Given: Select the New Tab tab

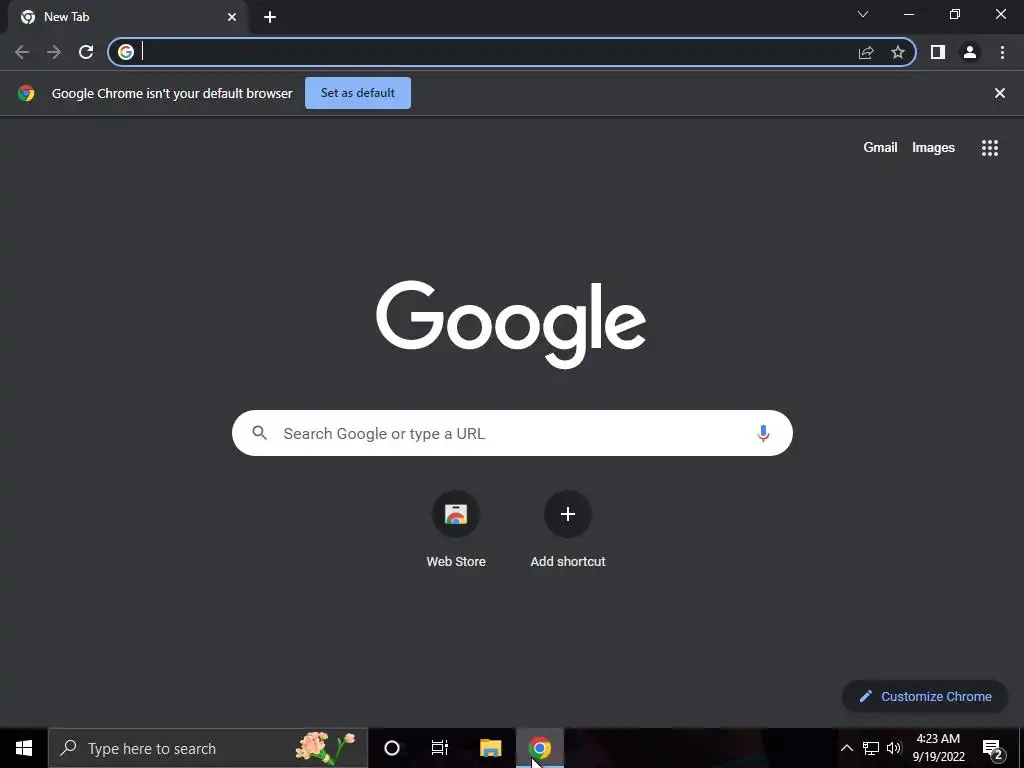Looking at the screenshot, I should pyautogui.click(x=127, y=17).
